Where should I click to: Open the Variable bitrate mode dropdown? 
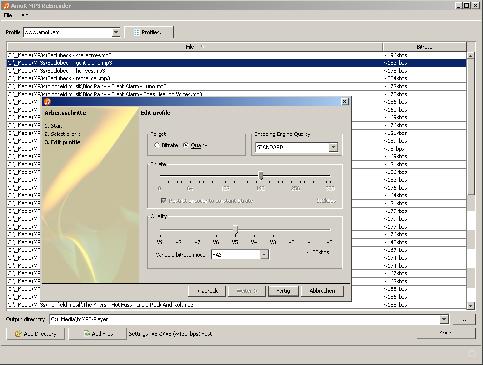tap(264, 255)
